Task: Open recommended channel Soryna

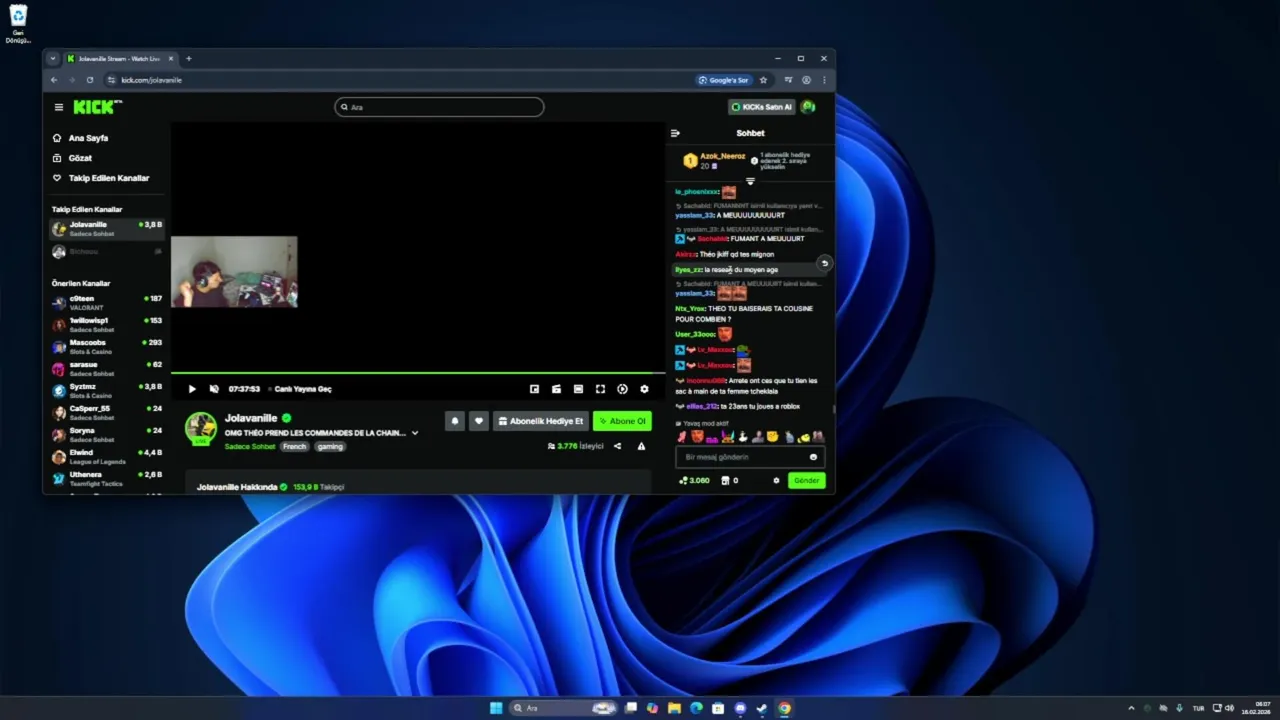Action: 107,434
